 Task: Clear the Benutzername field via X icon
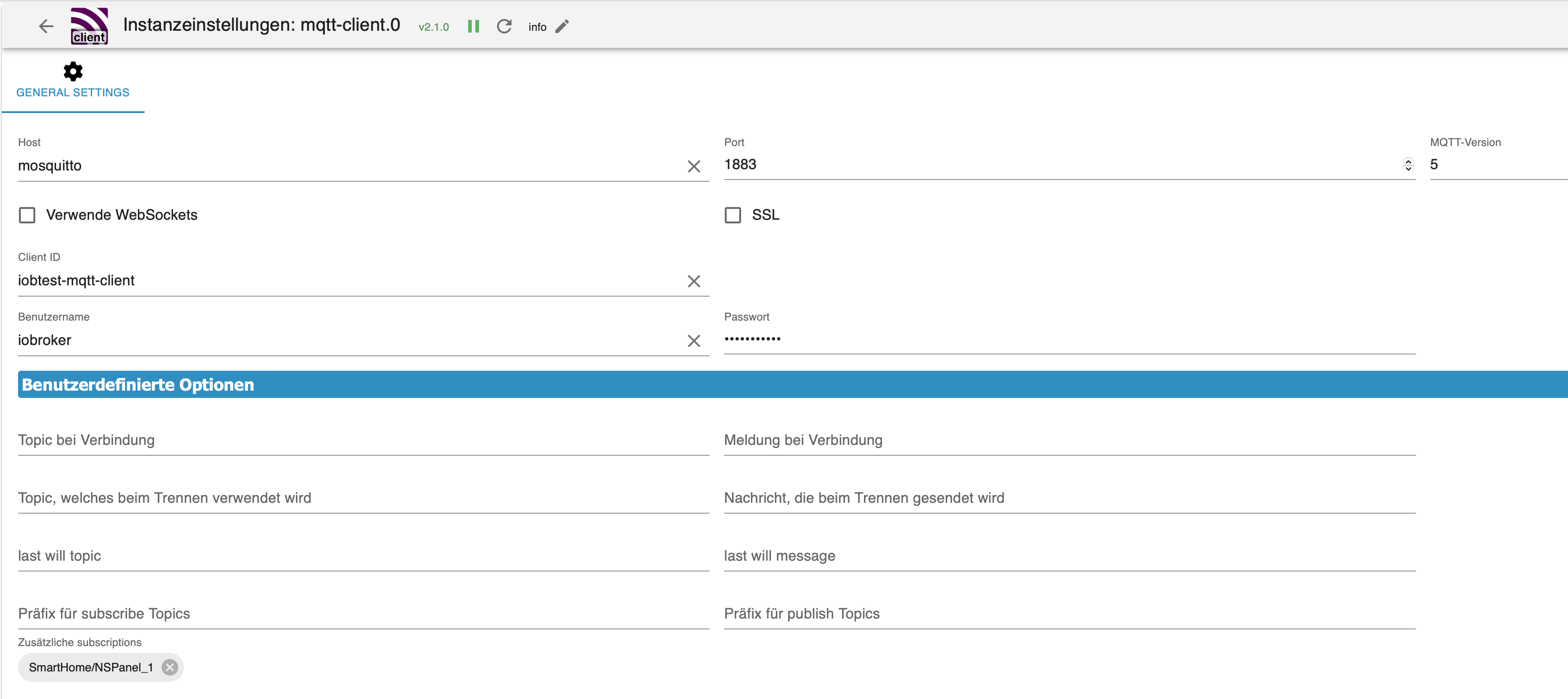click(x=694, y=341)
